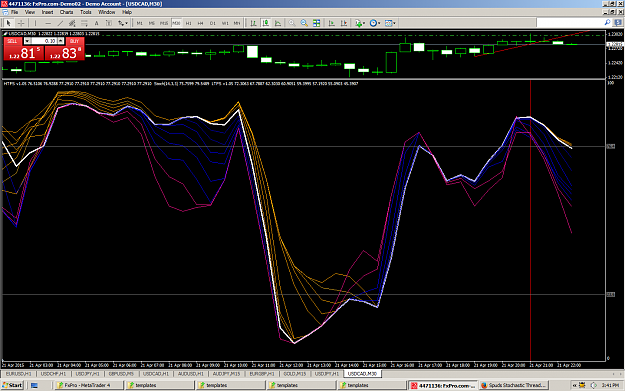Switch to GOLD,M15 chart tab
Image resolution: width=625 pixels, height=391 pixels.
(295, 374)
